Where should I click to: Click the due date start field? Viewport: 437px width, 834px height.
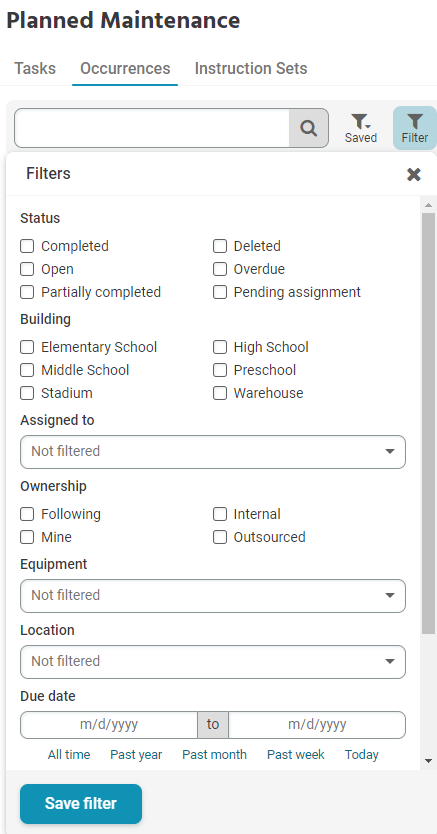point(109,724)
